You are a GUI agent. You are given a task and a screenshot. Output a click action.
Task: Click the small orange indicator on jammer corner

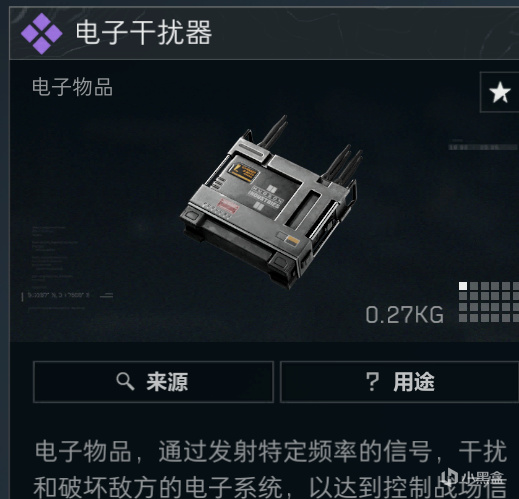(293, 239)
